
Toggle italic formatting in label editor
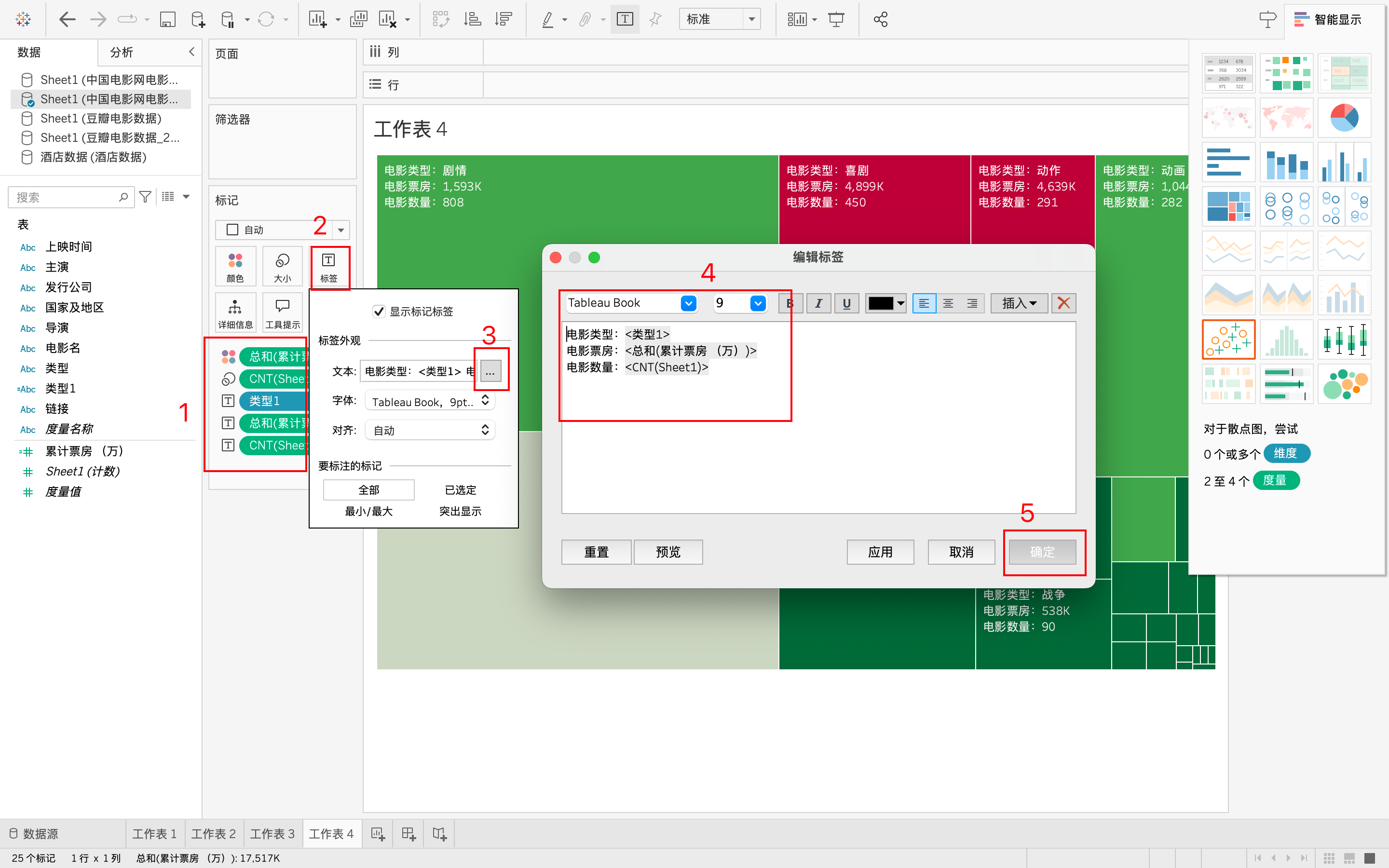(x=818, y=303)
